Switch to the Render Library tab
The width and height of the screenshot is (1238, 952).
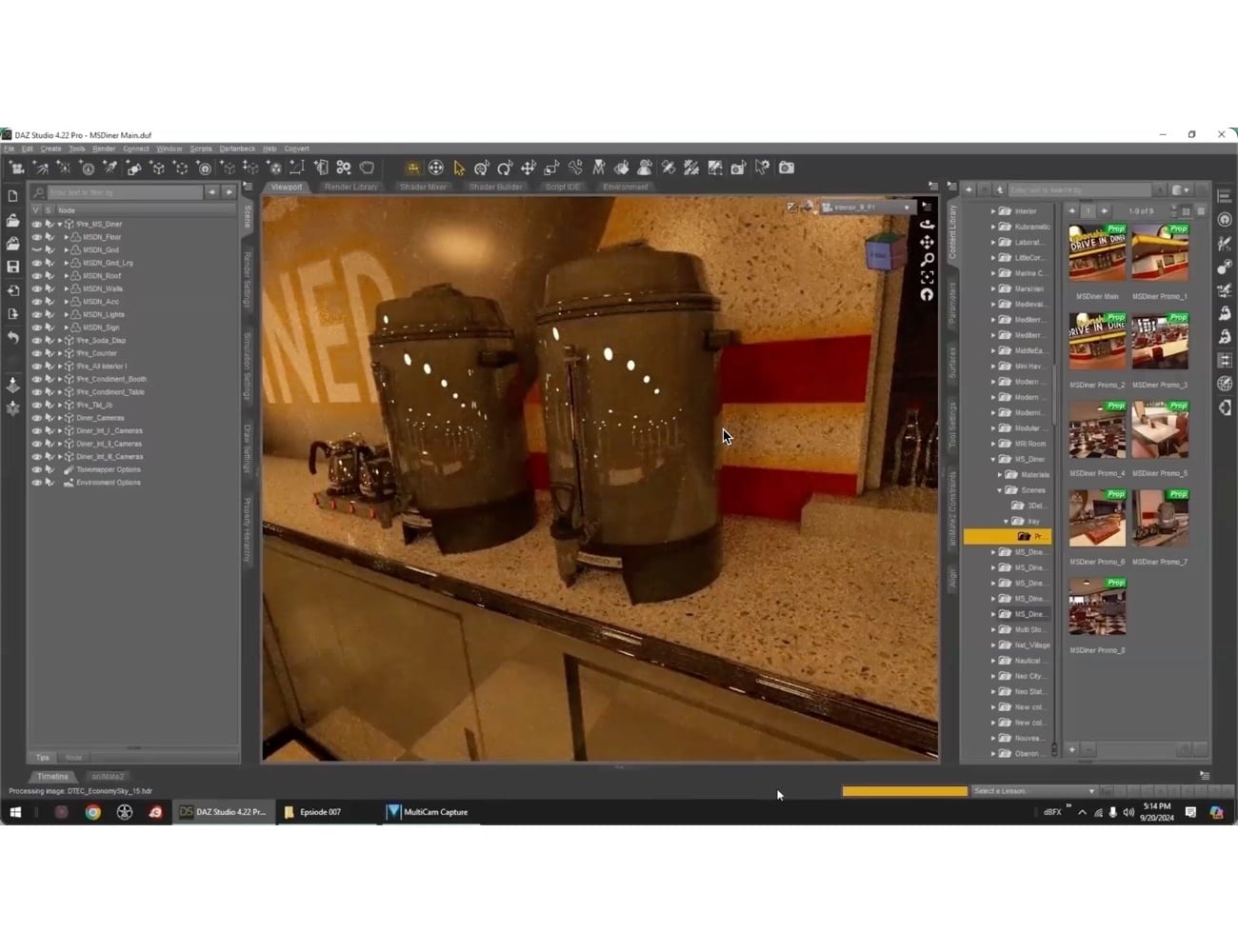point(350,187)
